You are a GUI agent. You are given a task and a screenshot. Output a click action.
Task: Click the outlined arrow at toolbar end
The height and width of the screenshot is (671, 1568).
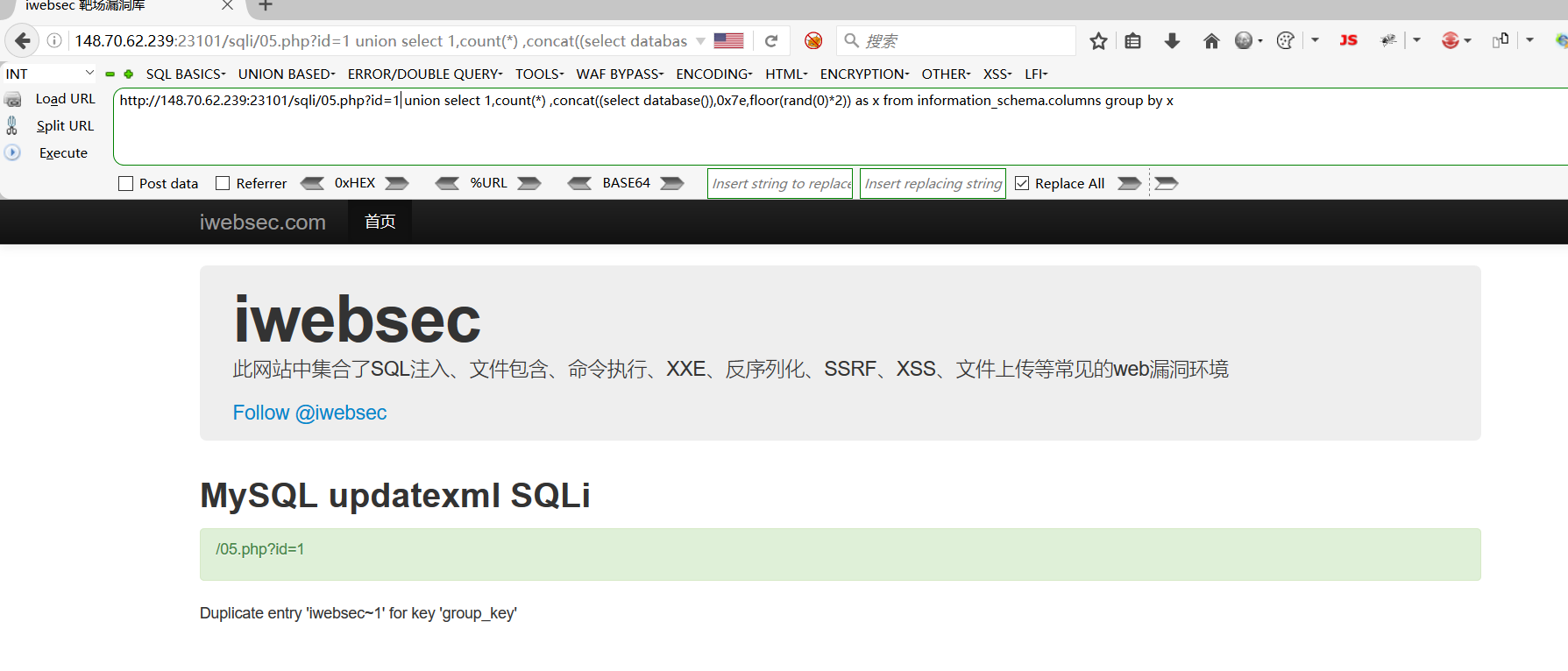(x=1167, y=183)
